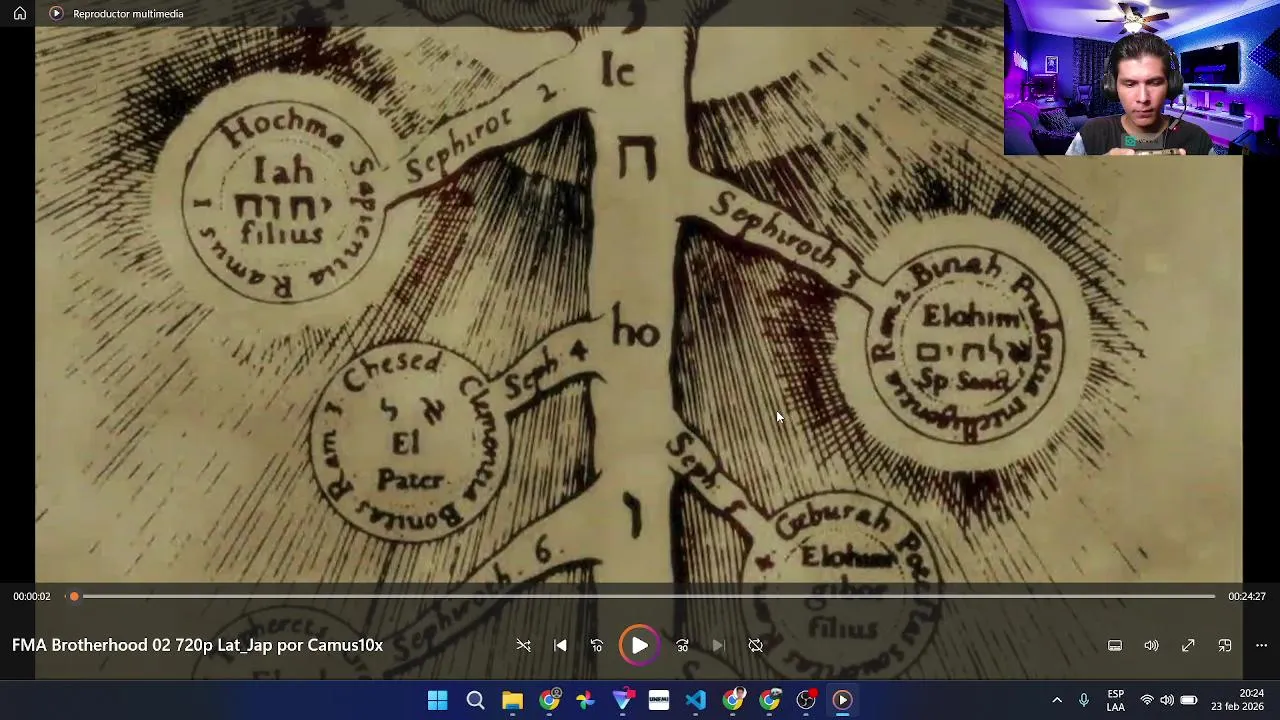Open the purple triangle app on taskbar
The image size is (1280, 720).
pos(622,700)
